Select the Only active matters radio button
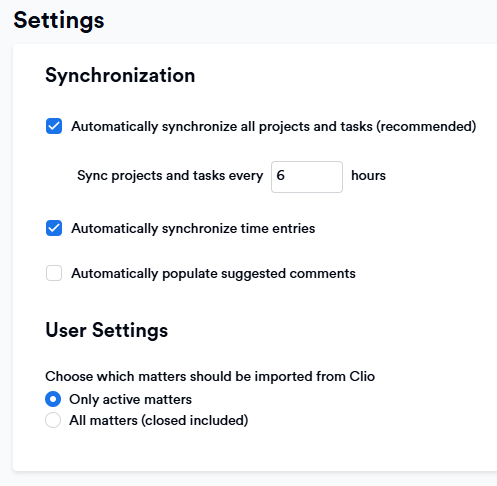The image size is (497, 486). [x=53, y=399]
